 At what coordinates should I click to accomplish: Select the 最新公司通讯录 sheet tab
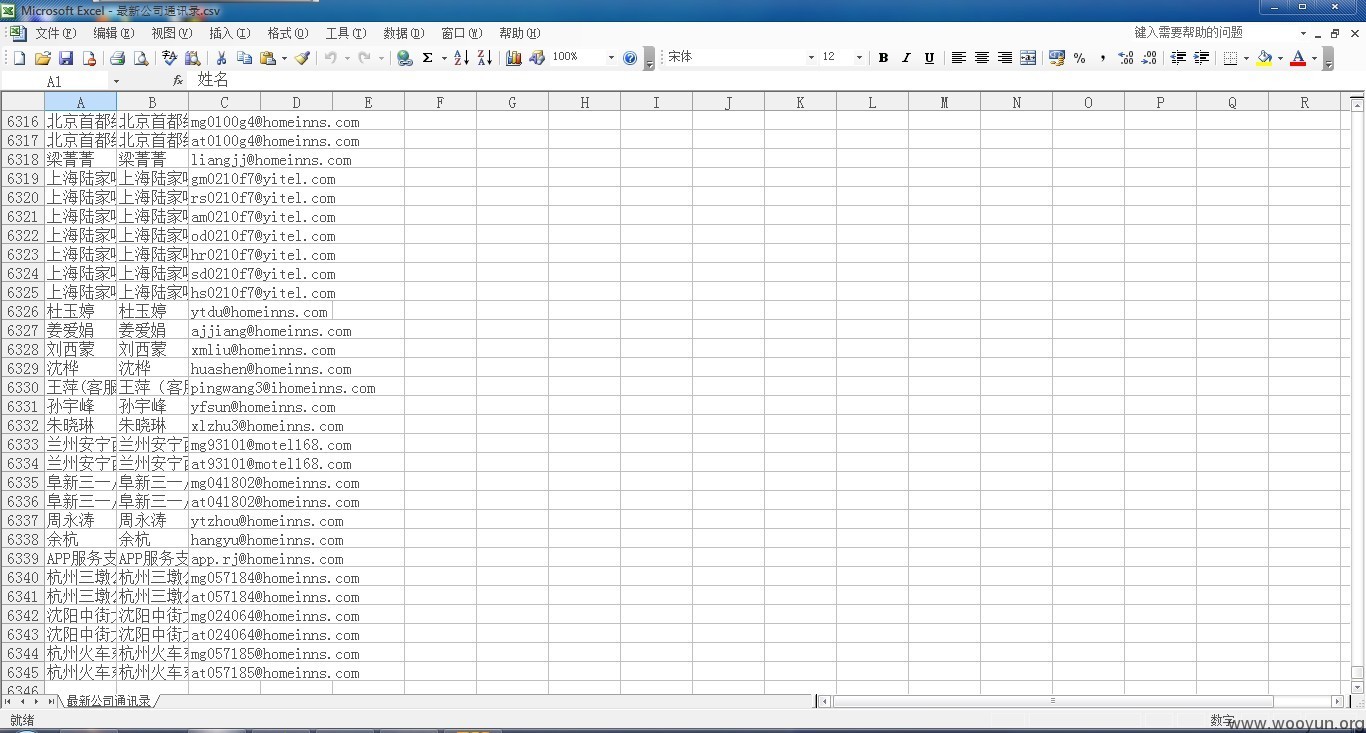tap(108, 701)
